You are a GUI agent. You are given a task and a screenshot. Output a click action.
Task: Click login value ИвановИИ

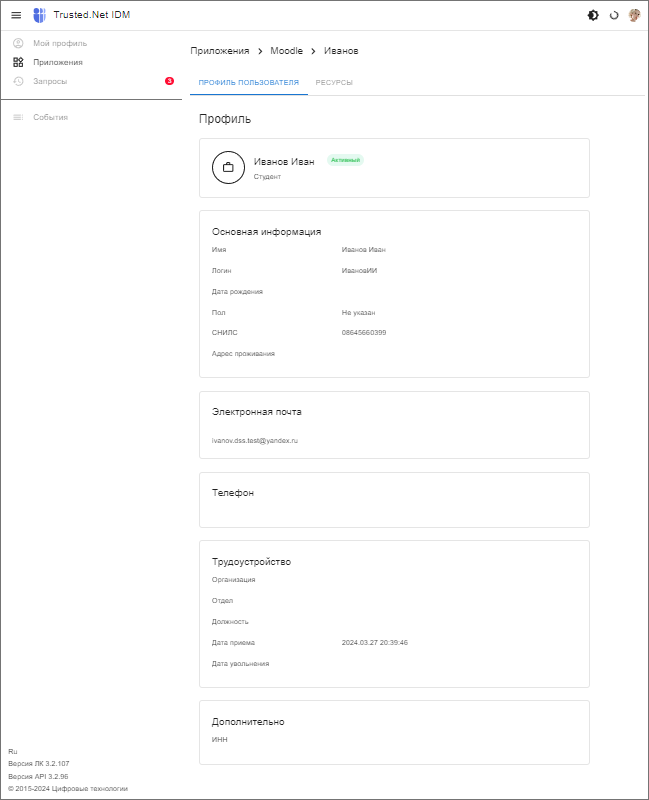pyautogui.click(x=359, y=271)
